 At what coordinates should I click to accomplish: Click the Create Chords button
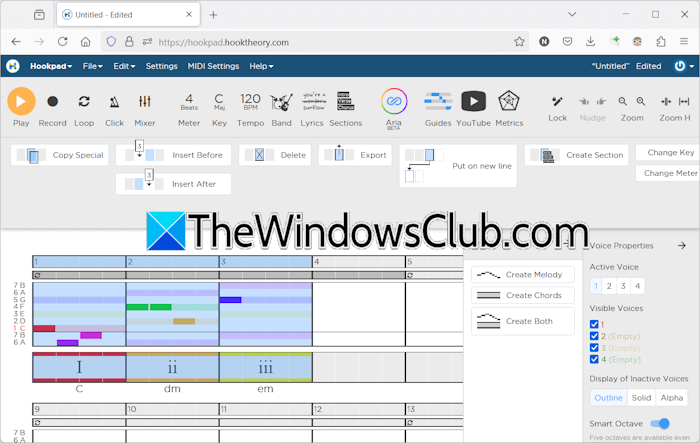coord(523,295)
